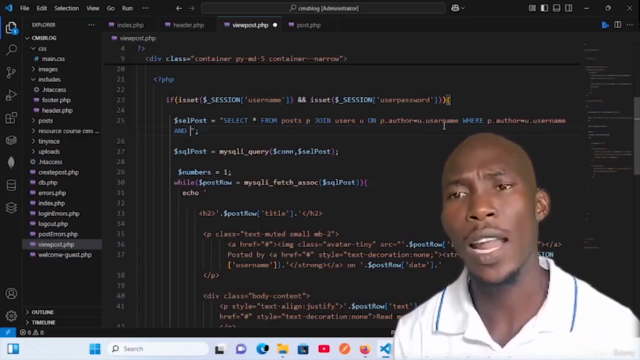
Task: Open the Go menu
Action: point(111,8)
